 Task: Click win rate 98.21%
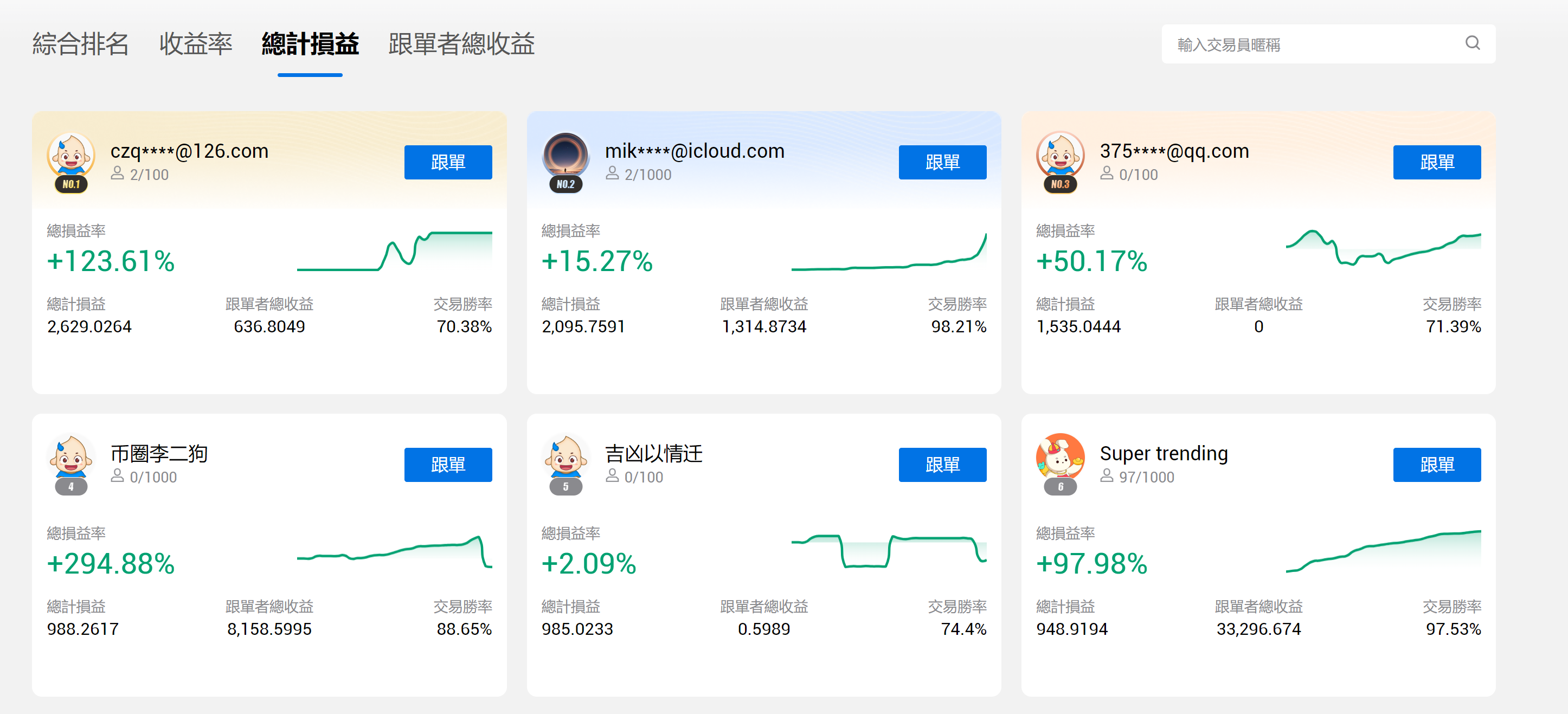(959, 327)
